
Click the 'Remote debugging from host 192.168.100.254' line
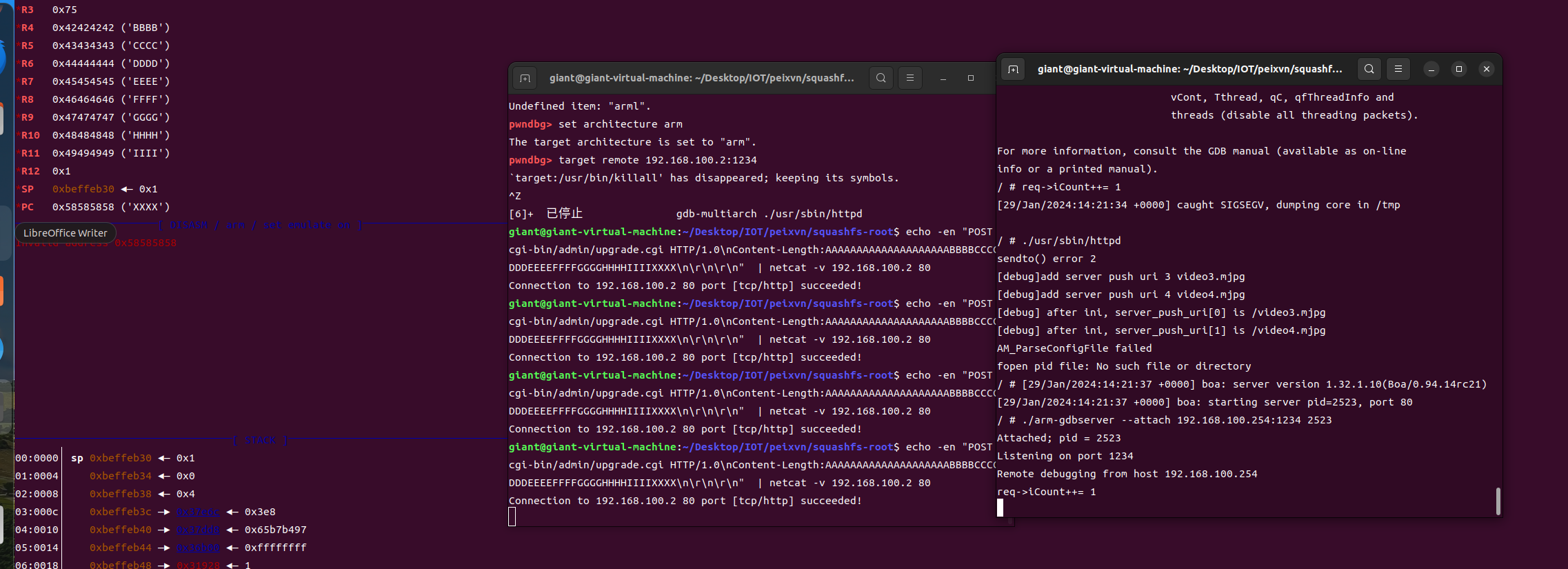click(x=1127, y=474)
